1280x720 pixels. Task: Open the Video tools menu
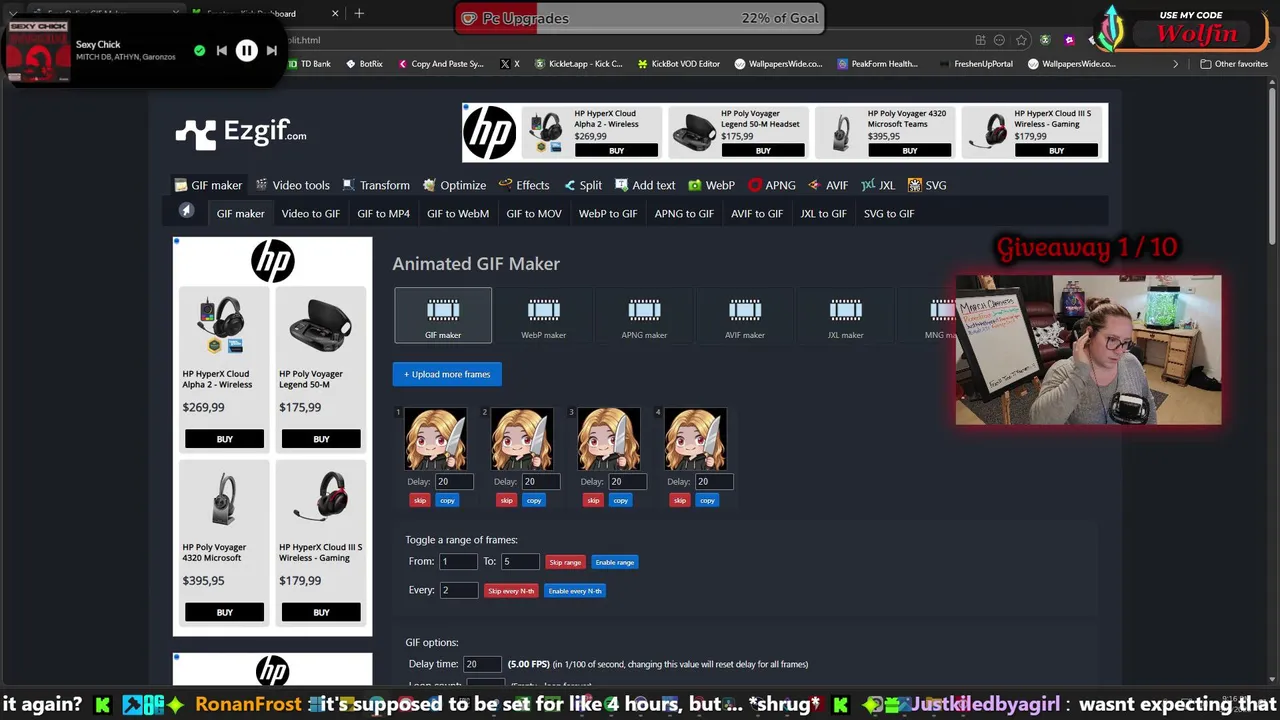[292, 185]
